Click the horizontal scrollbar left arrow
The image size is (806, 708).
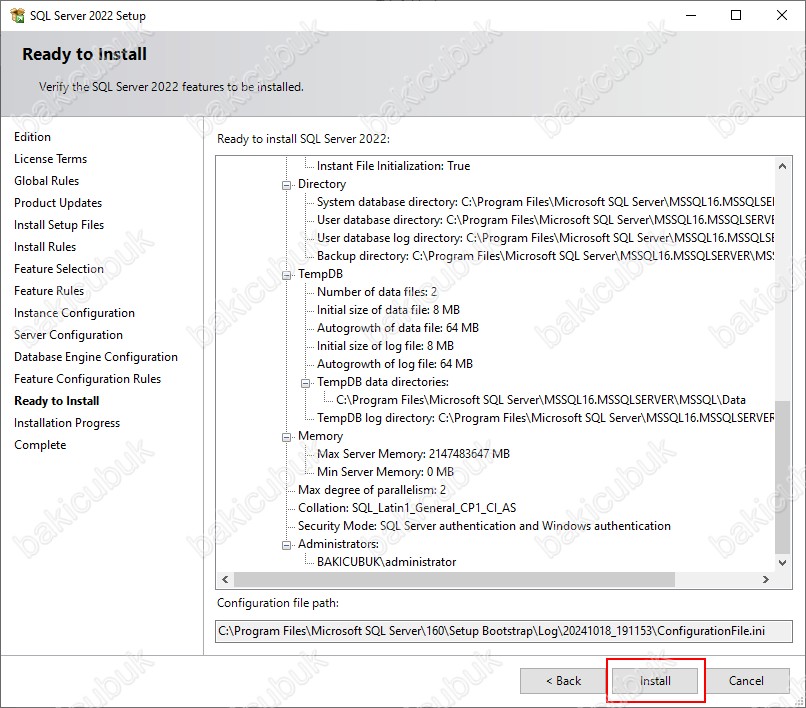(x=225, y=579)
